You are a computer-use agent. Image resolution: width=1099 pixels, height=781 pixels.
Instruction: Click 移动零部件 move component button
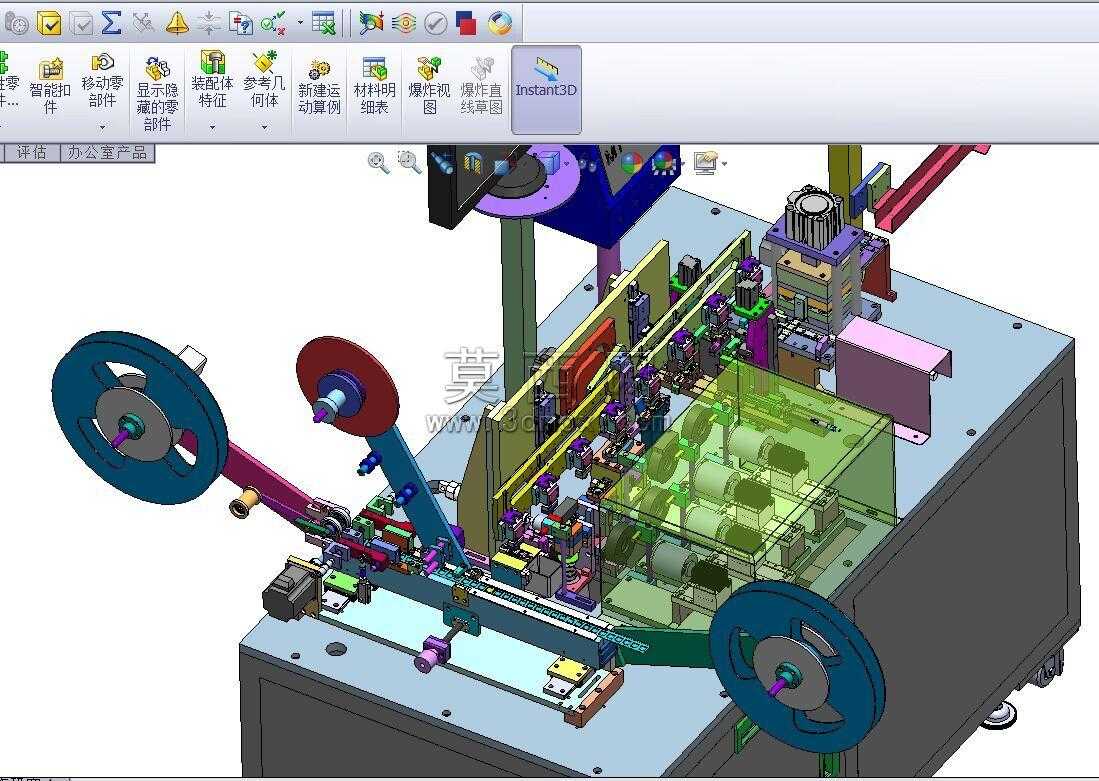tap(102, 81)
